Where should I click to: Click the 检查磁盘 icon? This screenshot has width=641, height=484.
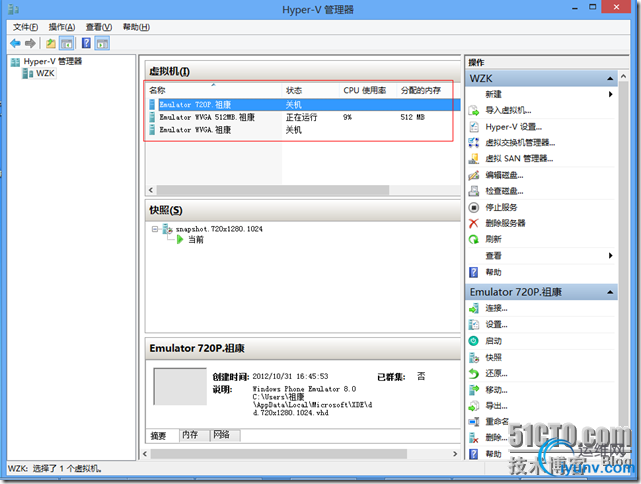473,191
